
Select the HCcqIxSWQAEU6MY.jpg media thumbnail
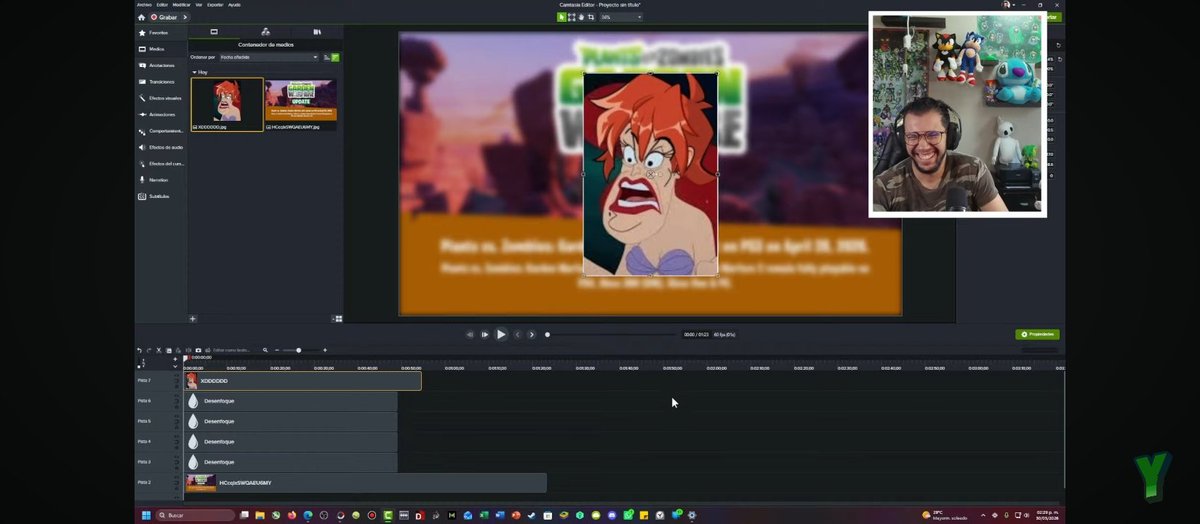[301, 104]
